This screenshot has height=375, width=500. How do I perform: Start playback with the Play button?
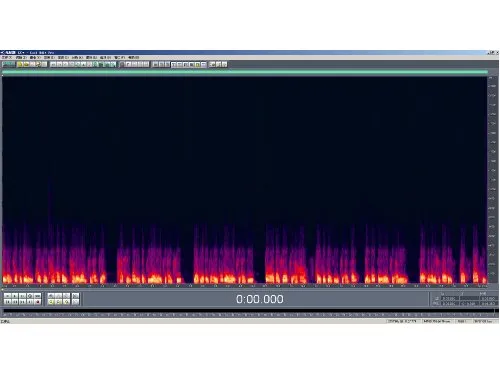(15, 296)
